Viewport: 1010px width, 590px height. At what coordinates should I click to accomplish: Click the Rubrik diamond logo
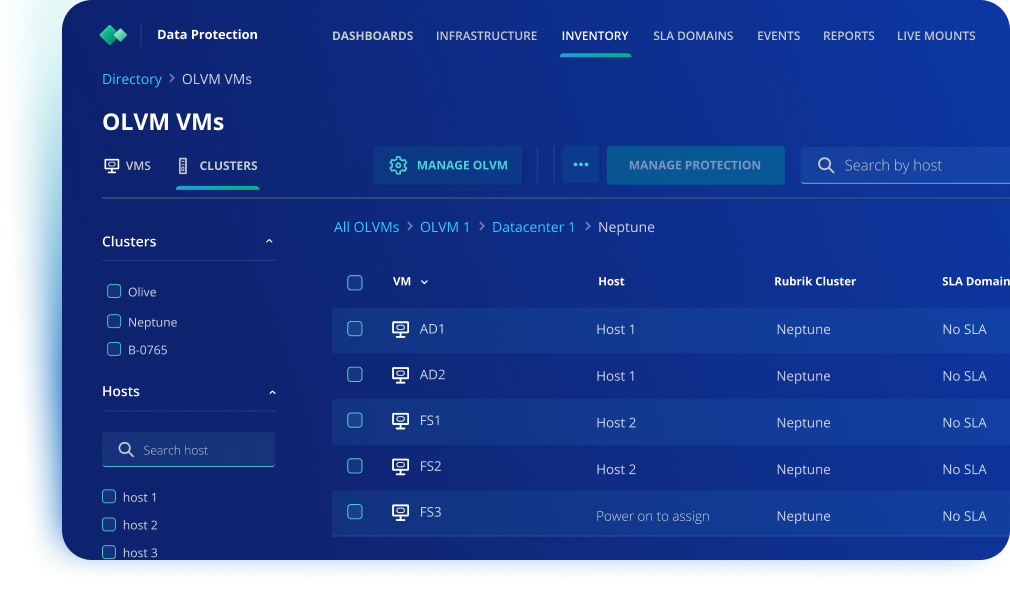pyautogui.click(x=113, y=34)
